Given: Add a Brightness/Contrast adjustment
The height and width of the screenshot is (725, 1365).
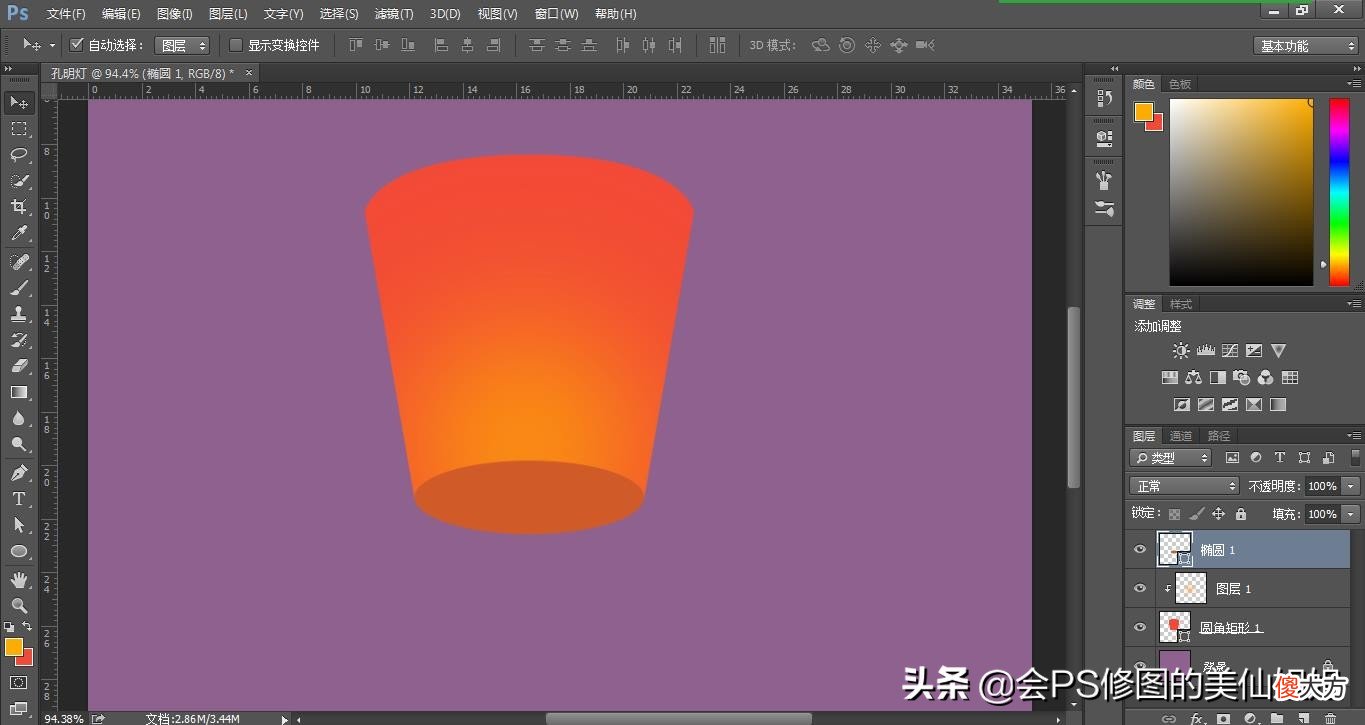Looking at the screenshot, I should (1182, 351).
